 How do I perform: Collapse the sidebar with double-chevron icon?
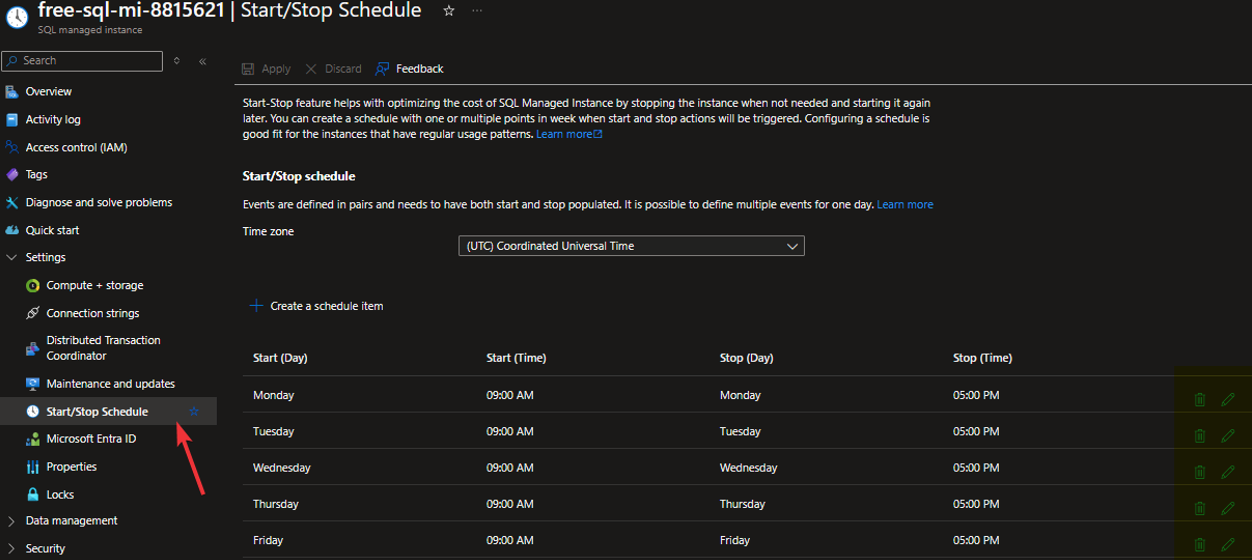202,61
